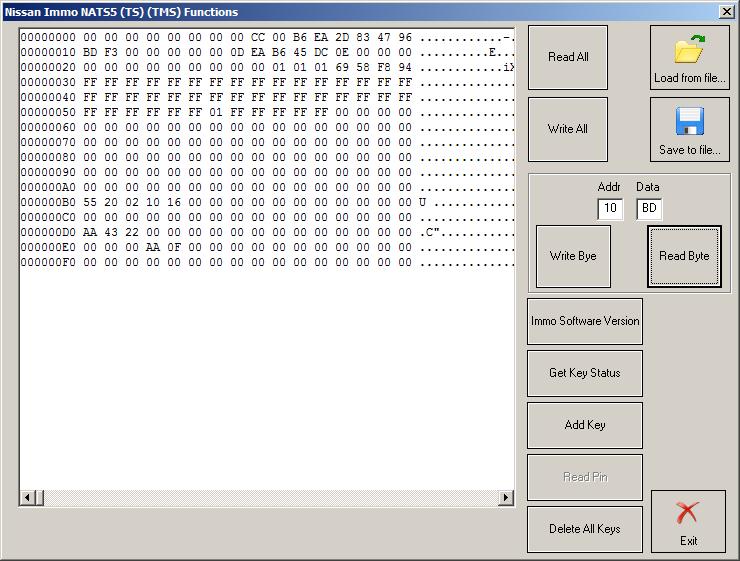Viewport: 740px width, 561px height.
Task: Close the Nissan Immo NATS5 window
Action: click(726, 12)
